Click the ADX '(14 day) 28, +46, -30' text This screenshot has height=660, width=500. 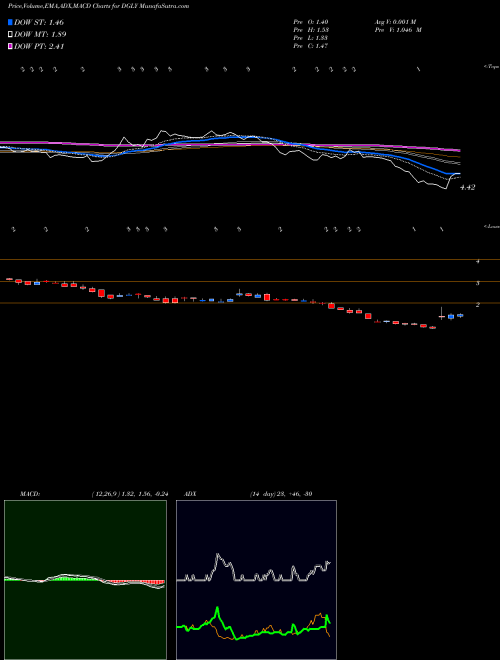[281, 494]
